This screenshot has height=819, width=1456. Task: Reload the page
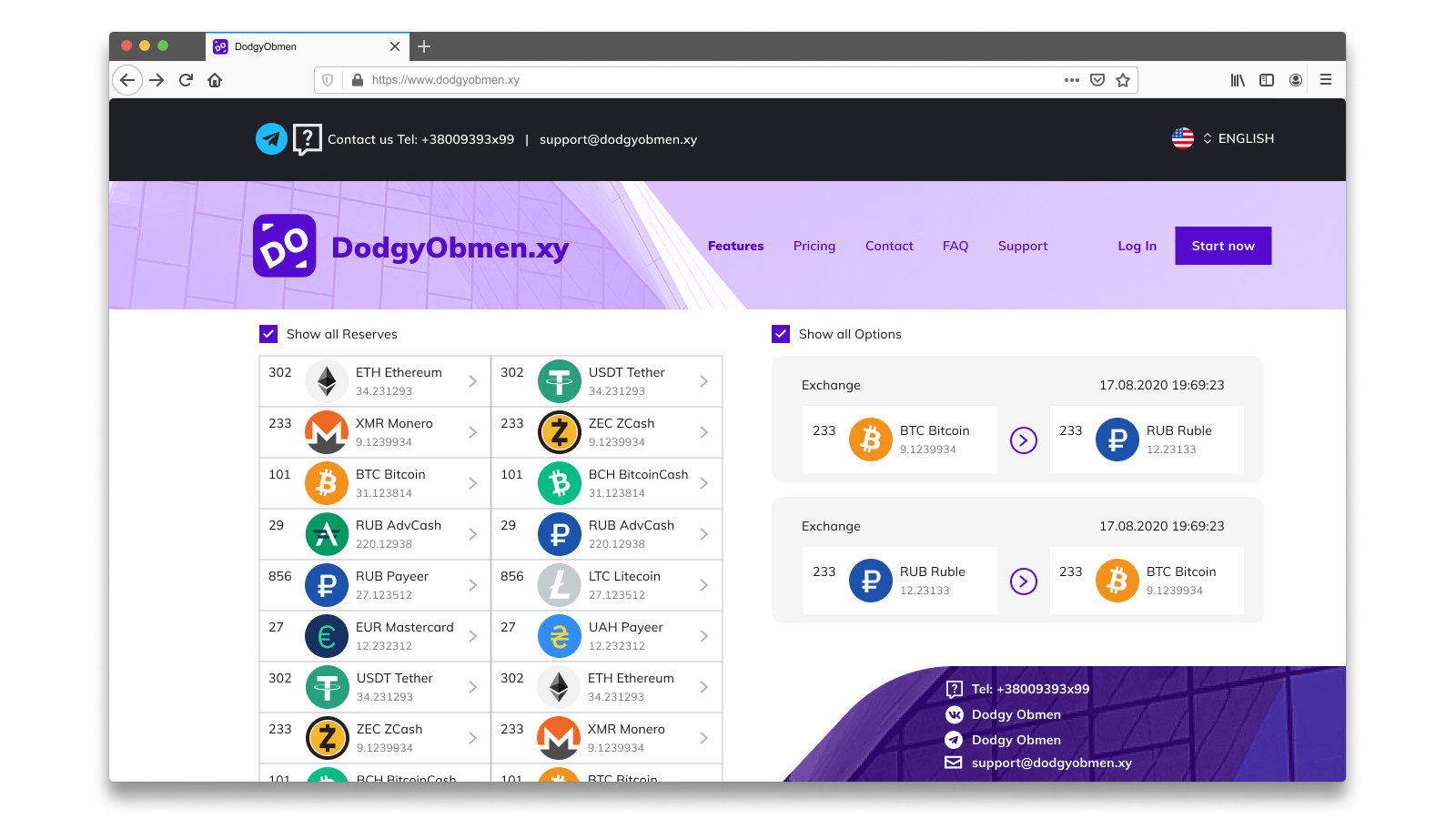186,80
